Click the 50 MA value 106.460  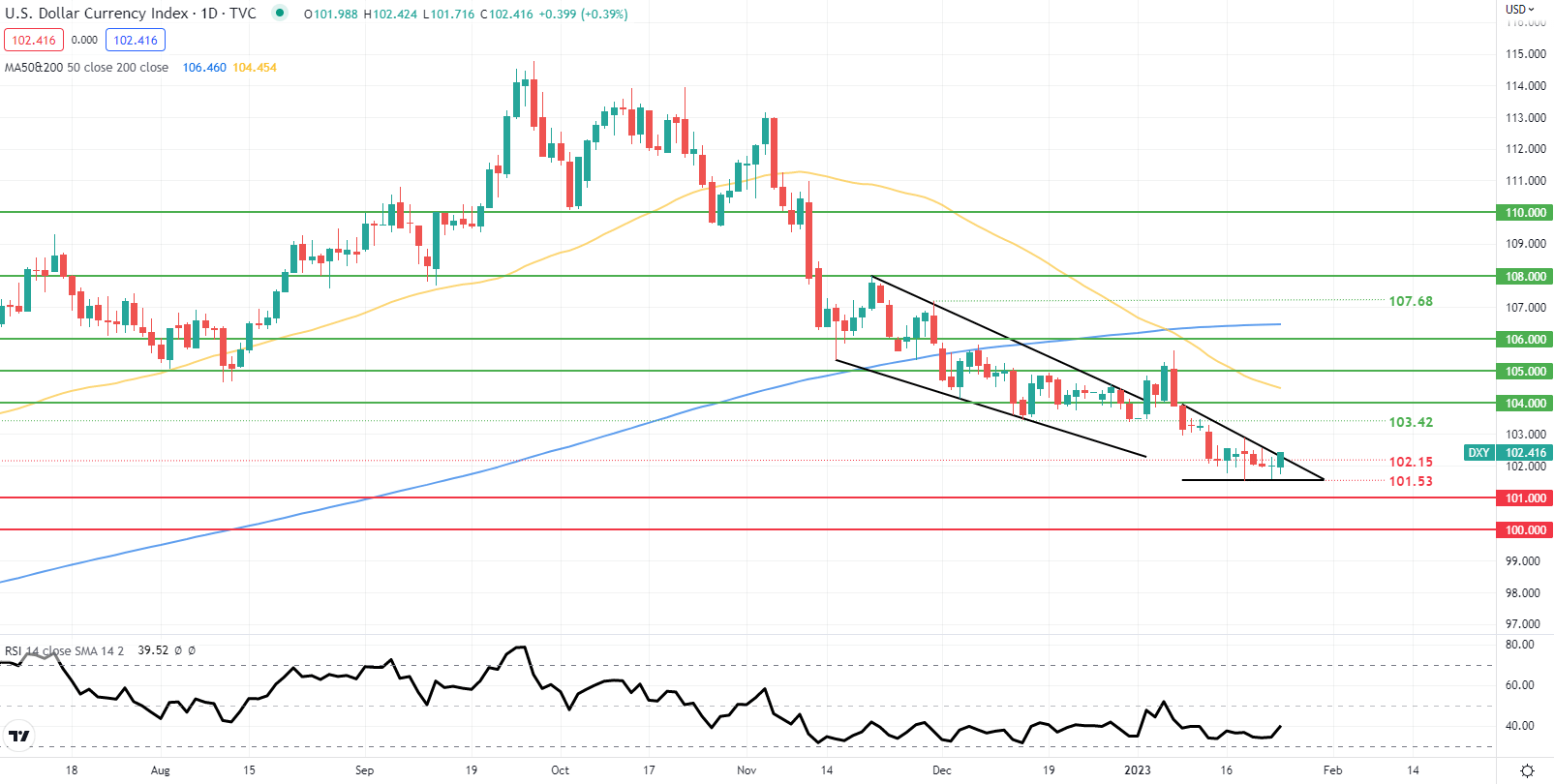(204, 68)
